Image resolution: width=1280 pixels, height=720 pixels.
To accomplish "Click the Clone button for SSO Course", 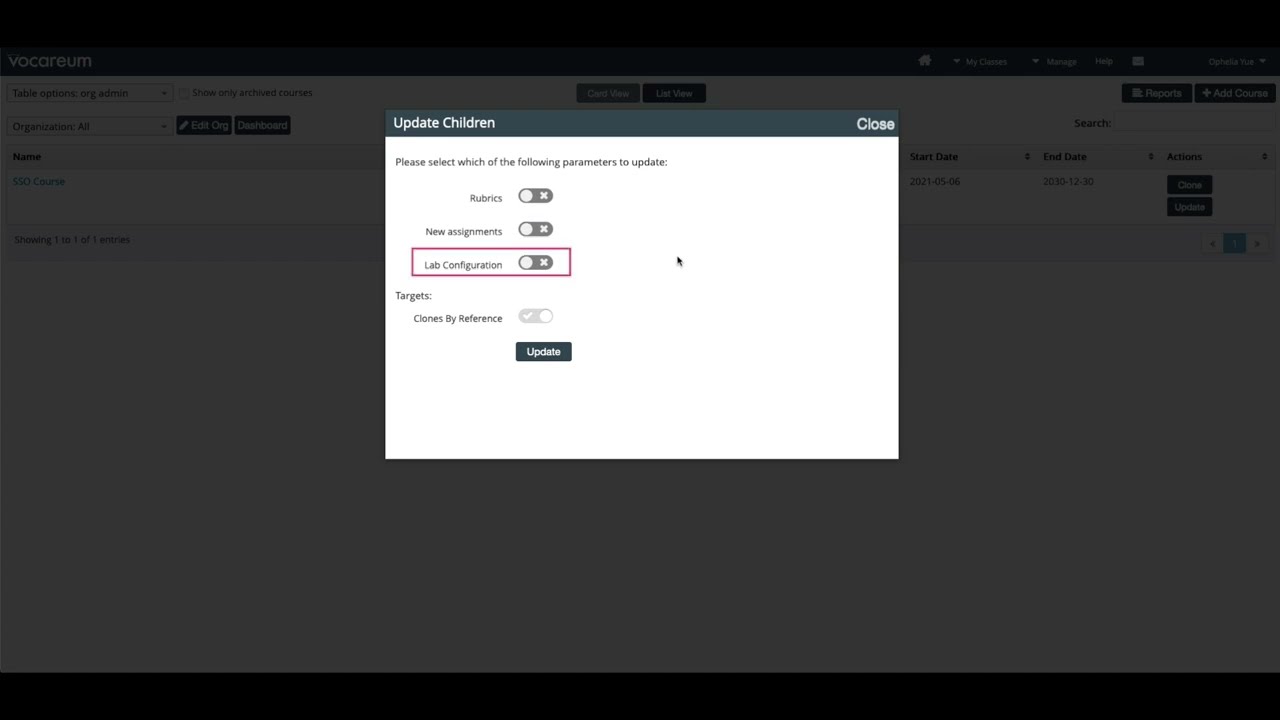I will point(1189,185).
